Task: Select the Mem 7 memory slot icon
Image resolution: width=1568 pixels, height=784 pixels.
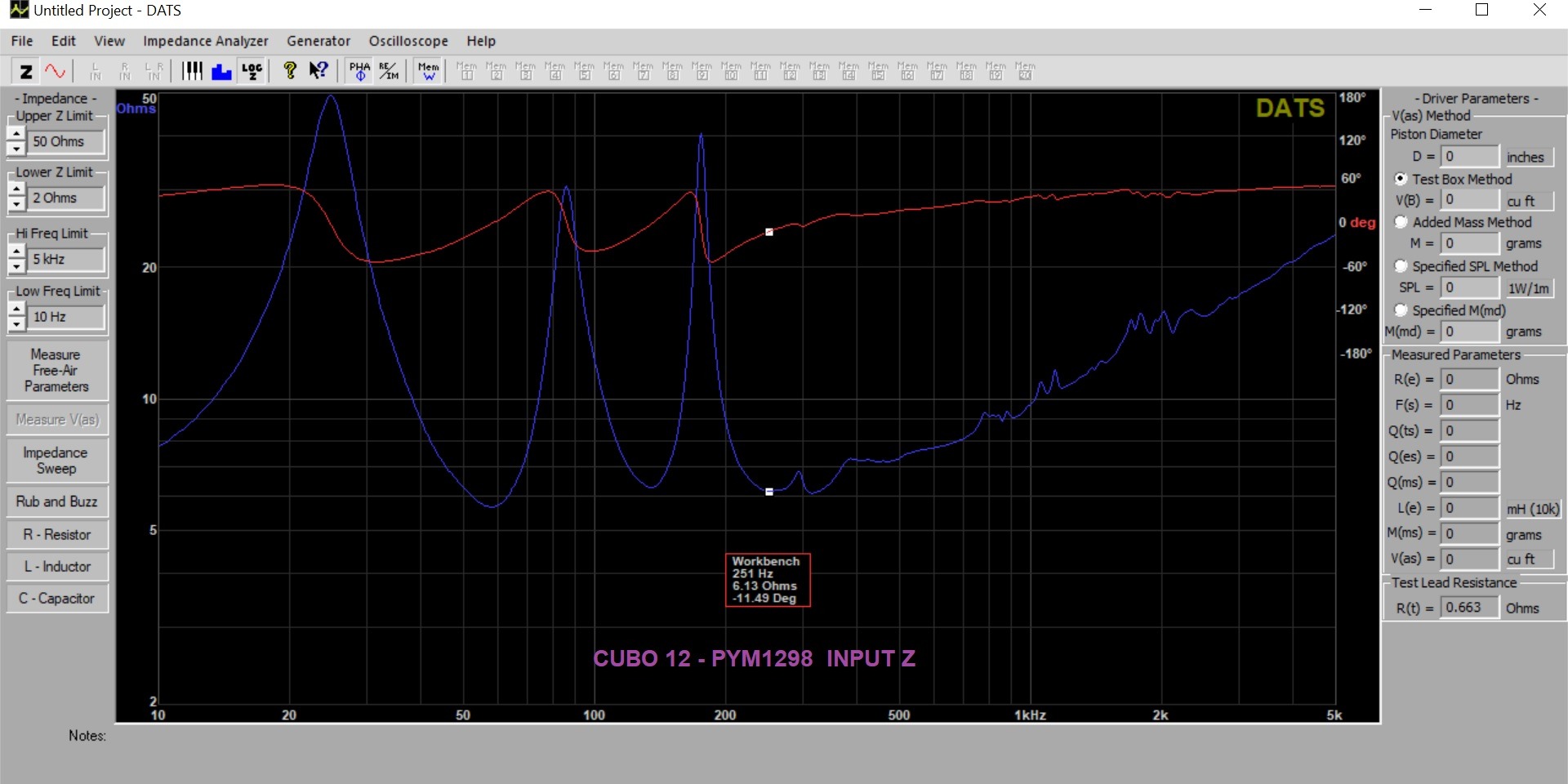Action: click(643, 71)
